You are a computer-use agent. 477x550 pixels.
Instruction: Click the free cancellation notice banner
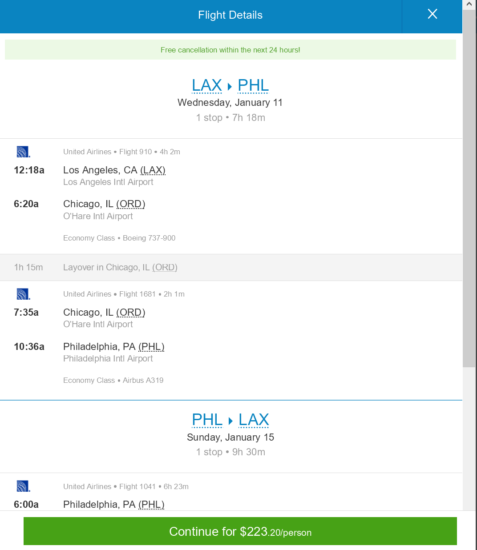point(230,50)
